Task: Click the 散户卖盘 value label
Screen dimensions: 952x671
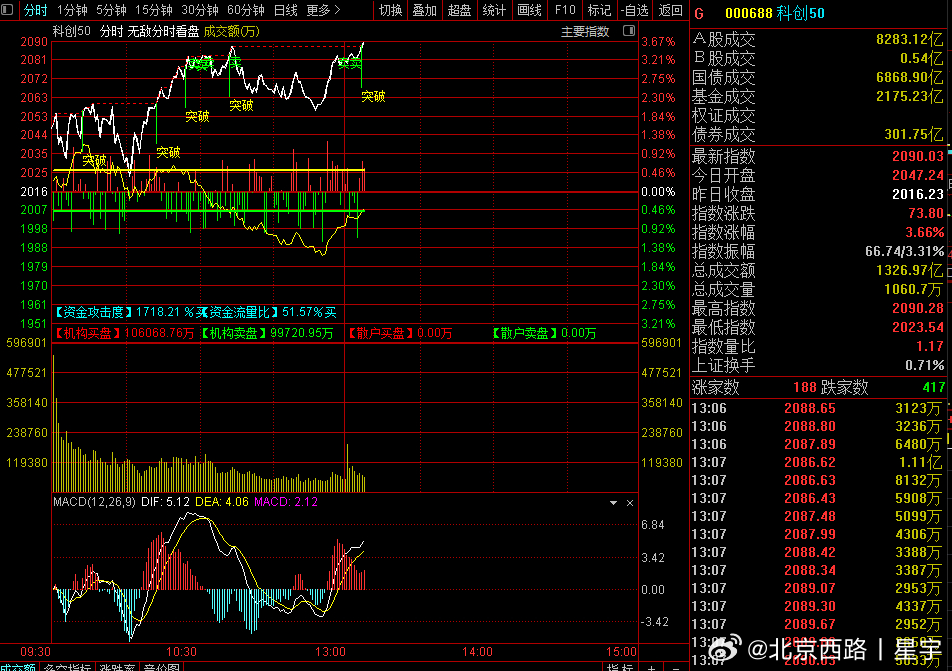Action: 543,333
